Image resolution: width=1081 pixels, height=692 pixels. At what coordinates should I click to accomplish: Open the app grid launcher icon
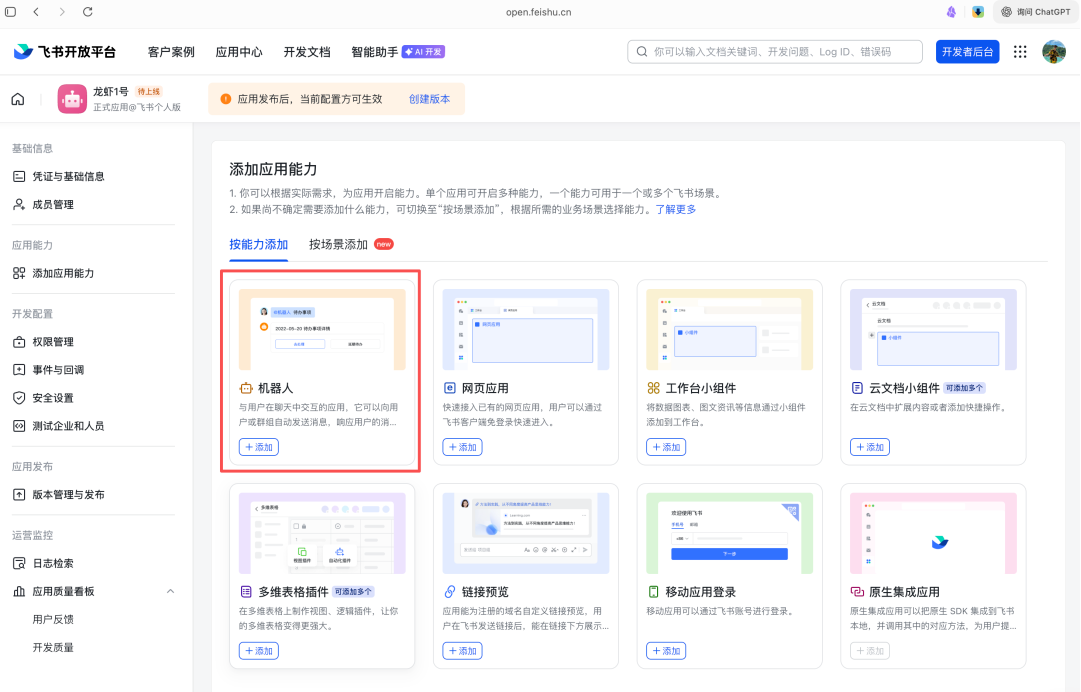coord(1020,52)
